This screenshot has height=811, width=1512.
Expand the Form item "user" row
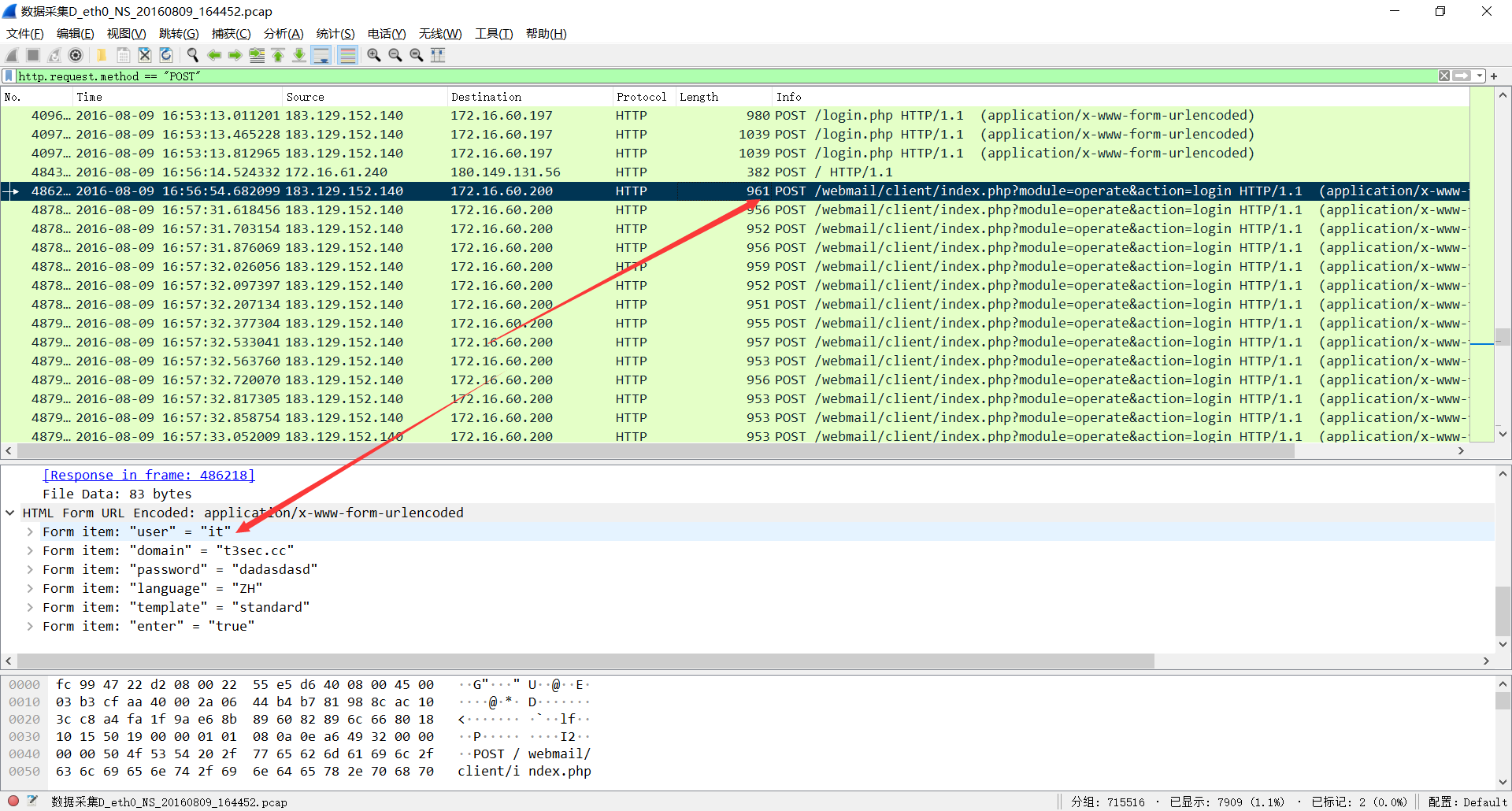(x=30, y=531)
